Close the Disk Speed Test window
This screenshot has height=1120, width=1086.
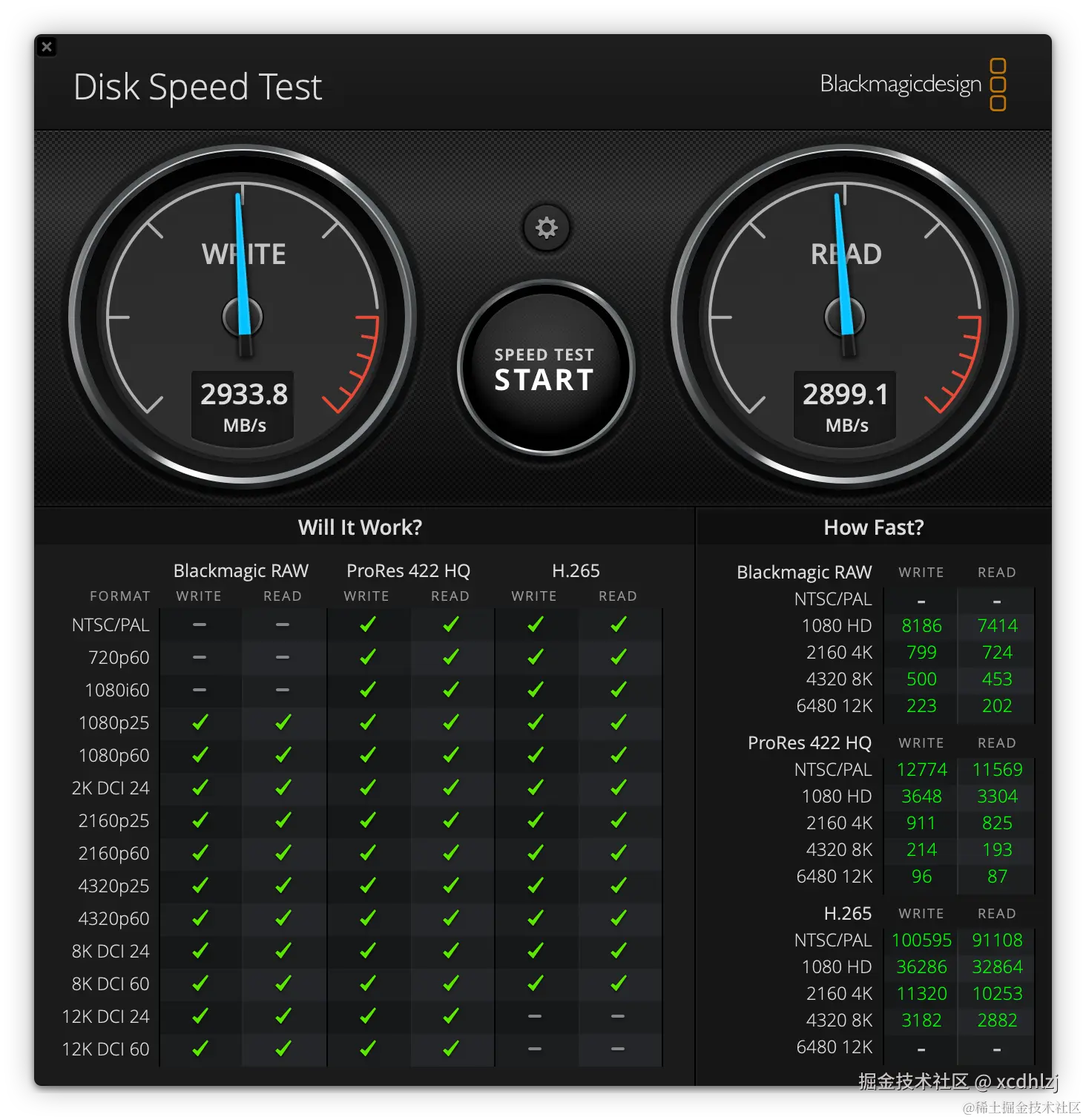coord(47,47)
